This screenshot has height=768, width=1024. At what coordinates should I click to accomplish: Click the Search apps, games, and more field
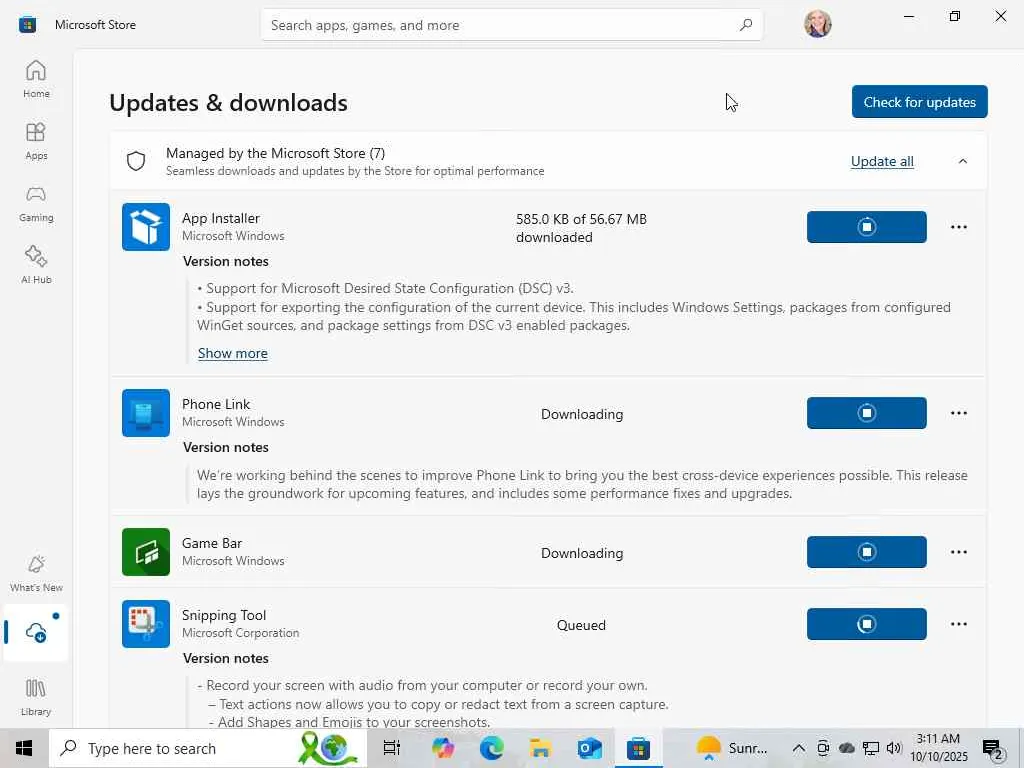click(511, 25)
